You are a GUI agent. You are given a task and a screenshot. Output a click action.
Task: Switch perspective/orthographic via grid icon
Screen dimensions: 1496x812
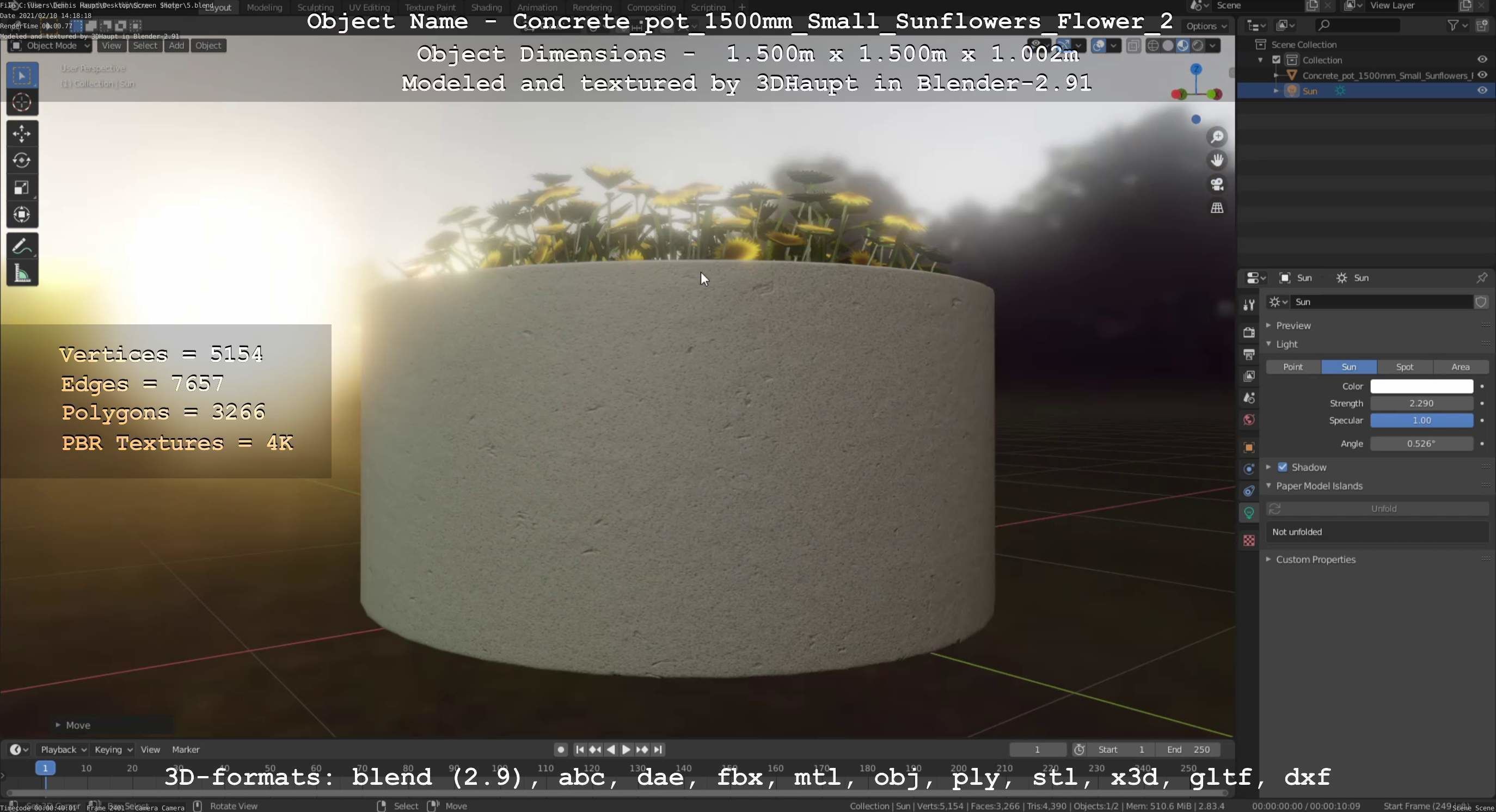point(1217,208)
